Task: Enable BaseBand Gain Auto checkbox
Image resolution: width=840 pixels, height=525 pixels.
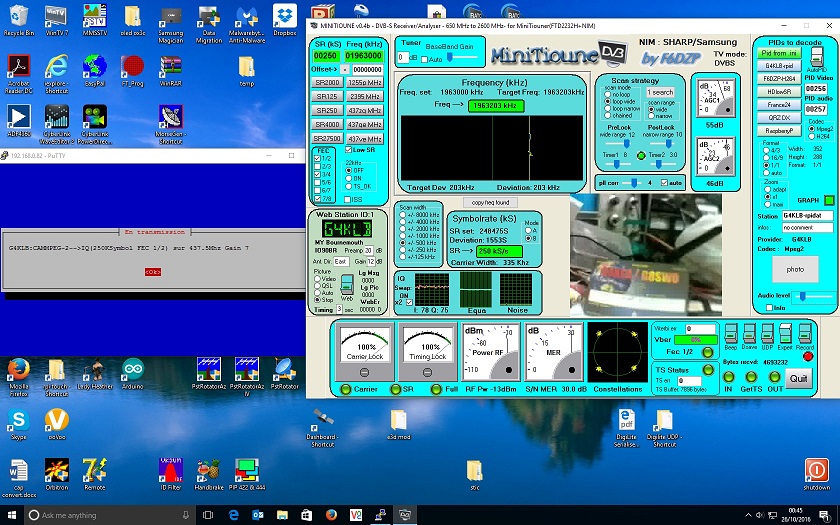Action: point(424,59)
